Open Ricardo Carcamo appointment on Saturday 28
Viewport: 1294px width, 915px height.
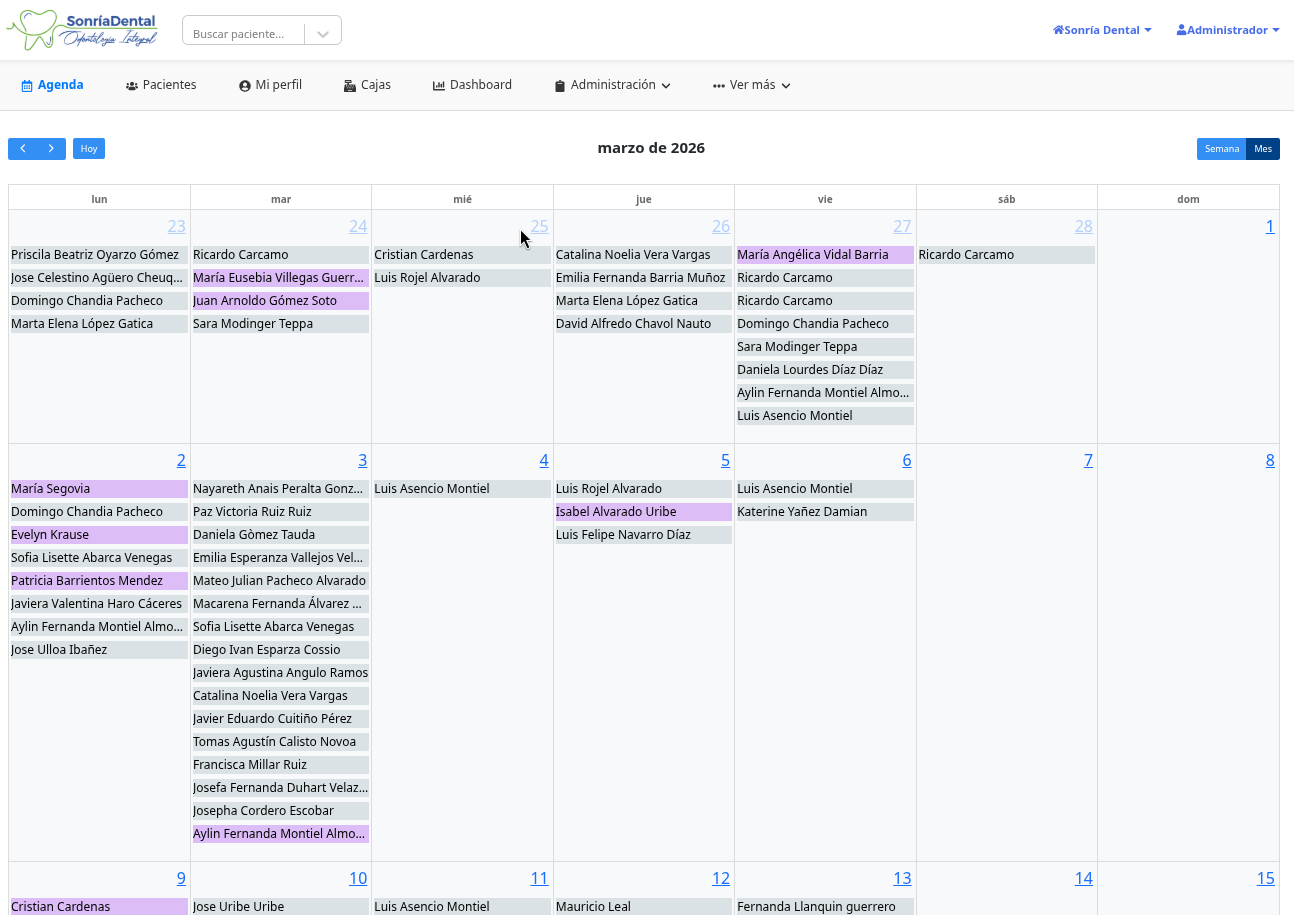pyautogui.click(x=1007, y=255)
